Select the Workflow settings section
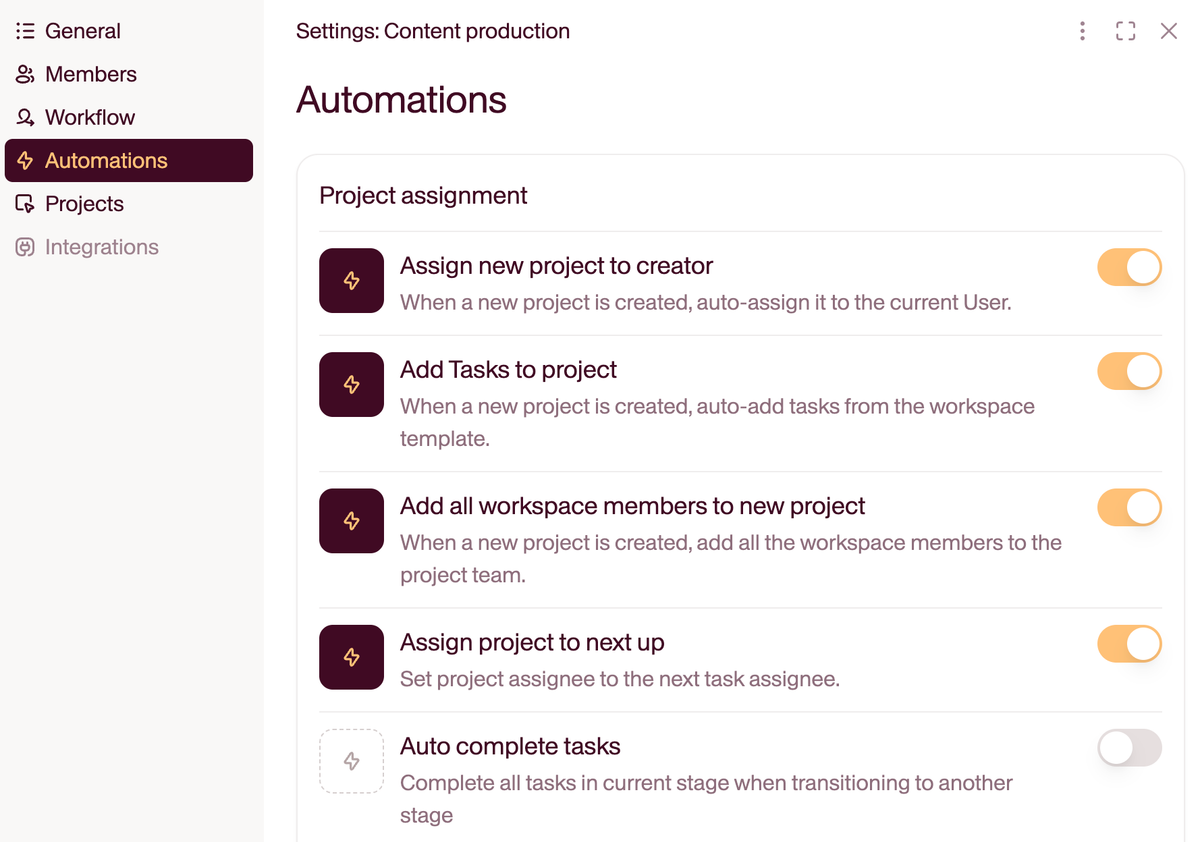 click(89, 117)
